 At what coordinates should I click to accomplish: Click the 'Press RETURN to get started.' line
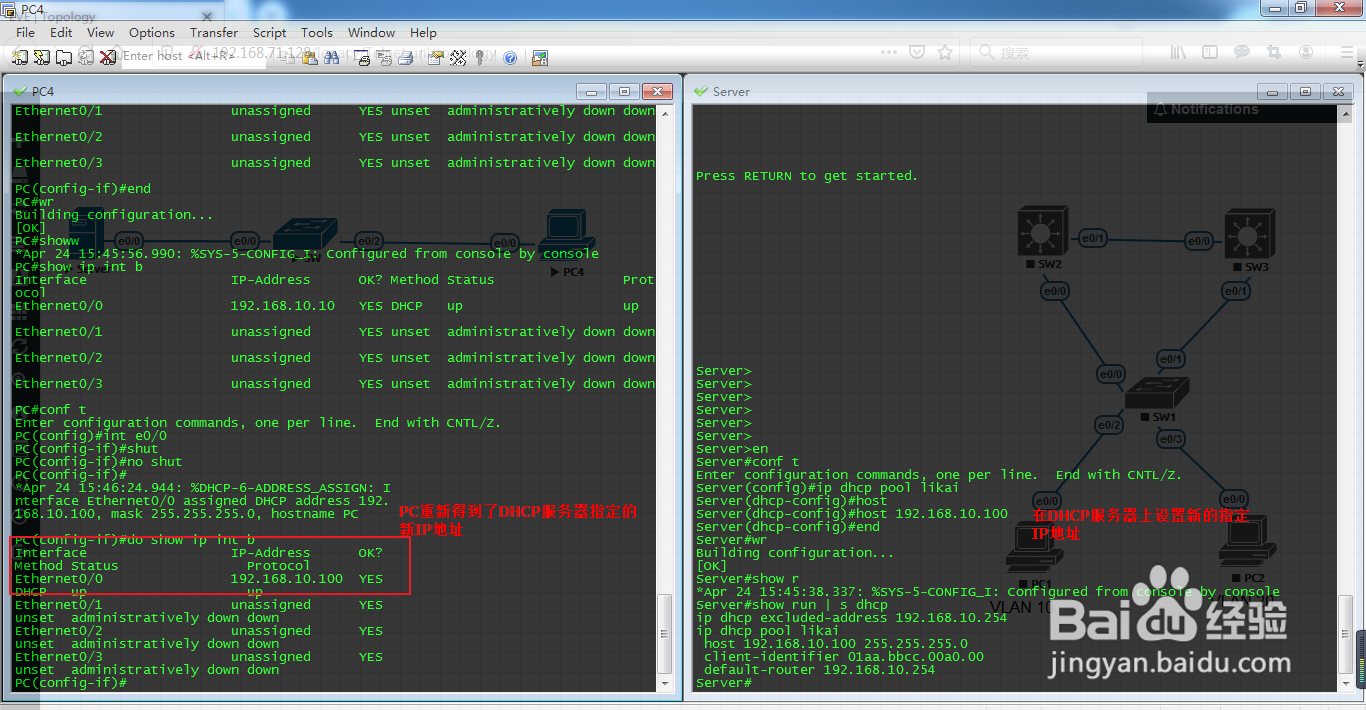point(806,176)
